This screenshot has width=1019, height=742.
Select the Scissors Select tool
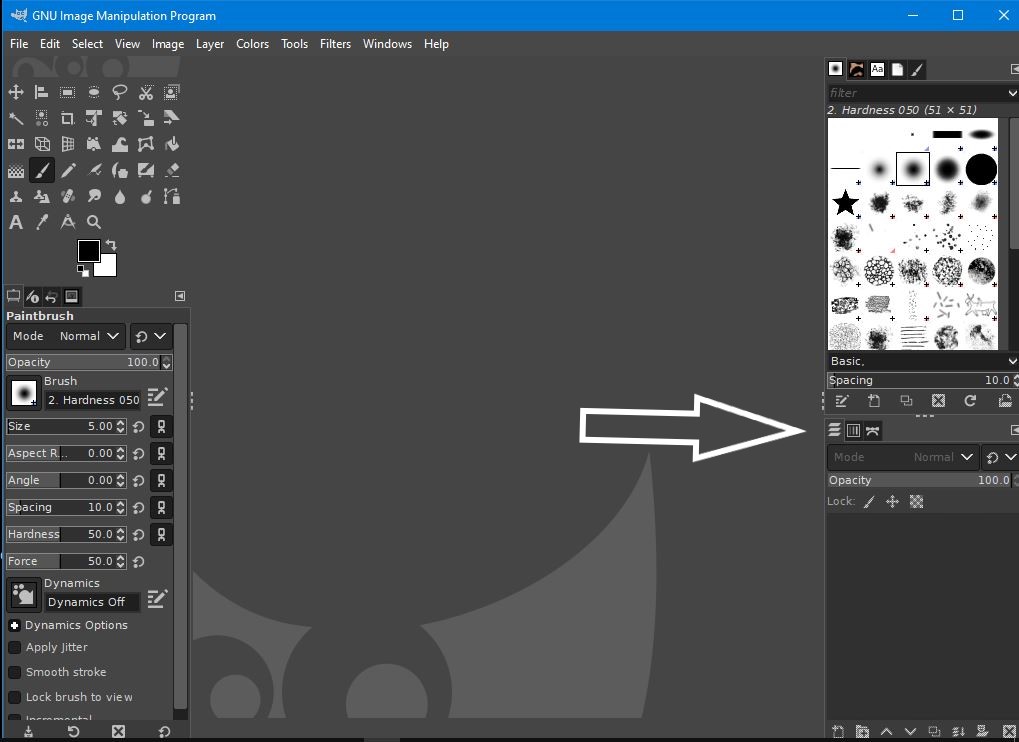pyautogui.click(x=146, y=92)
